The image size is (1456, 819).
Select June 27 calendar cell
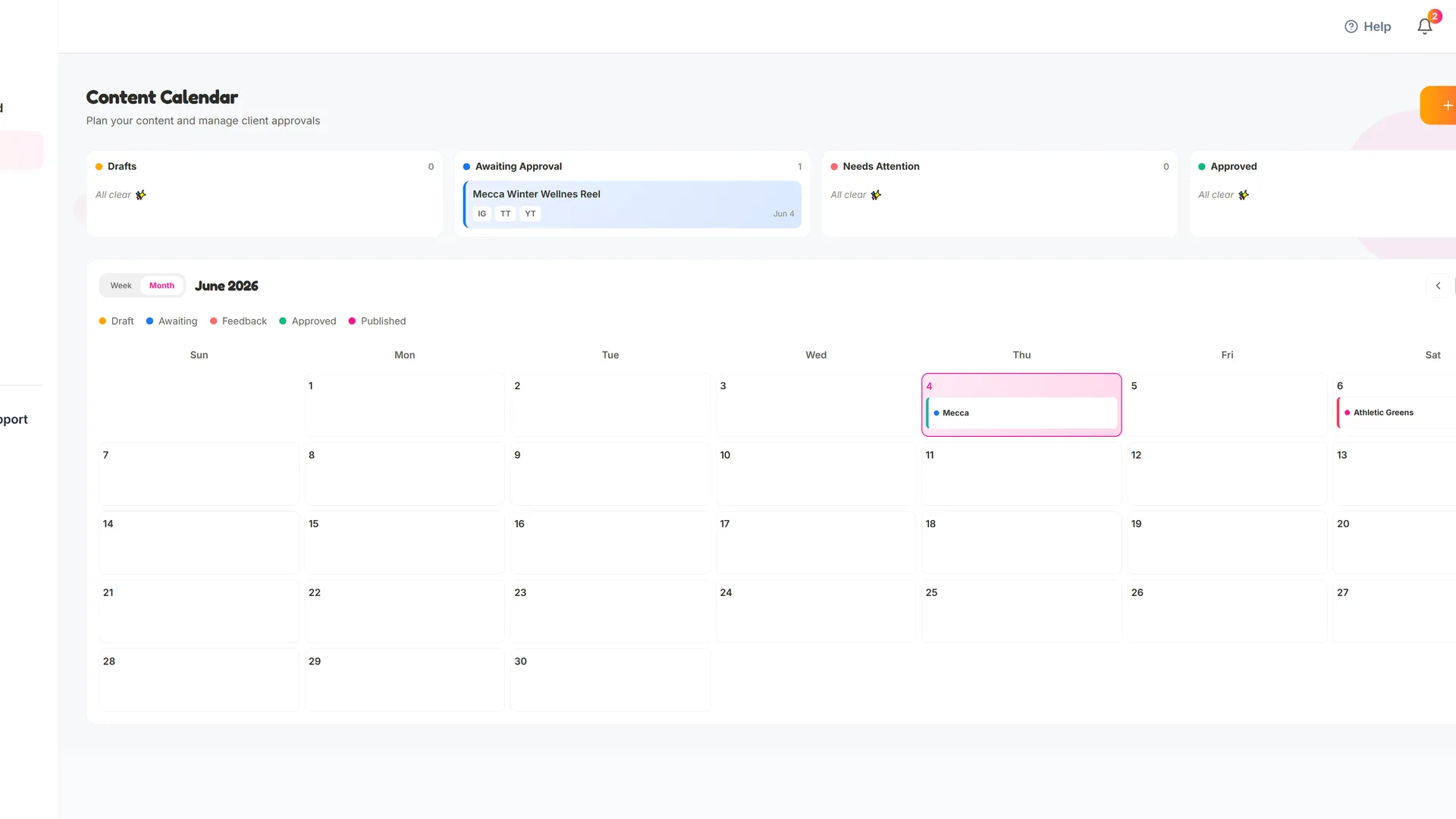coord(1395,612)
